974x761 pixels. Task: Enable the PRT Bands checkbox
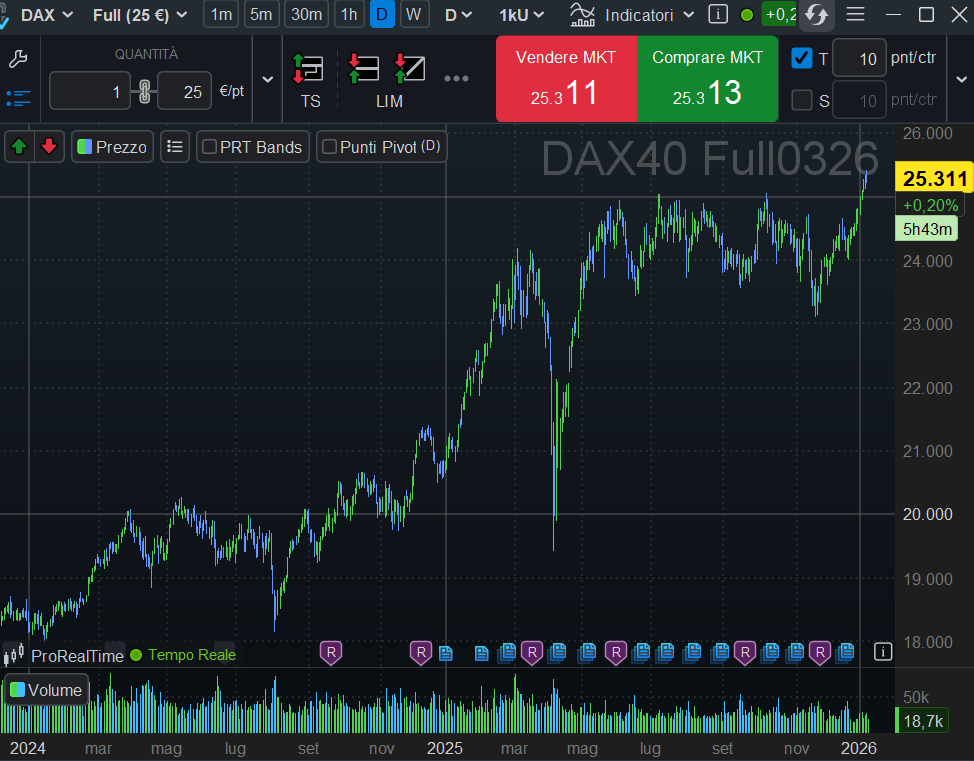210,147
